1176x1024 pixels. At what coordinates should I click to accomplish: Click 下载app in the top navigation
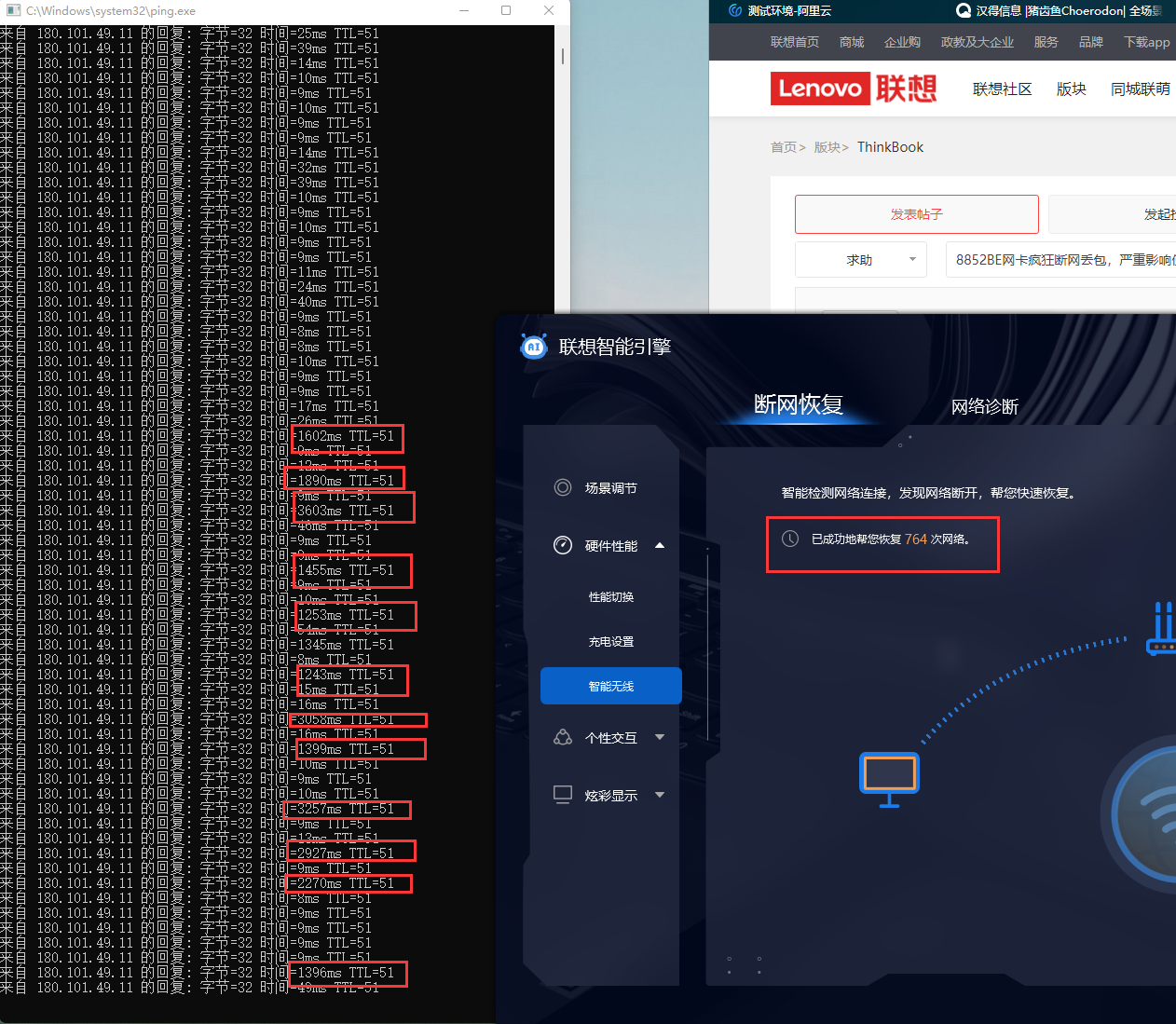pos(1147,42)
